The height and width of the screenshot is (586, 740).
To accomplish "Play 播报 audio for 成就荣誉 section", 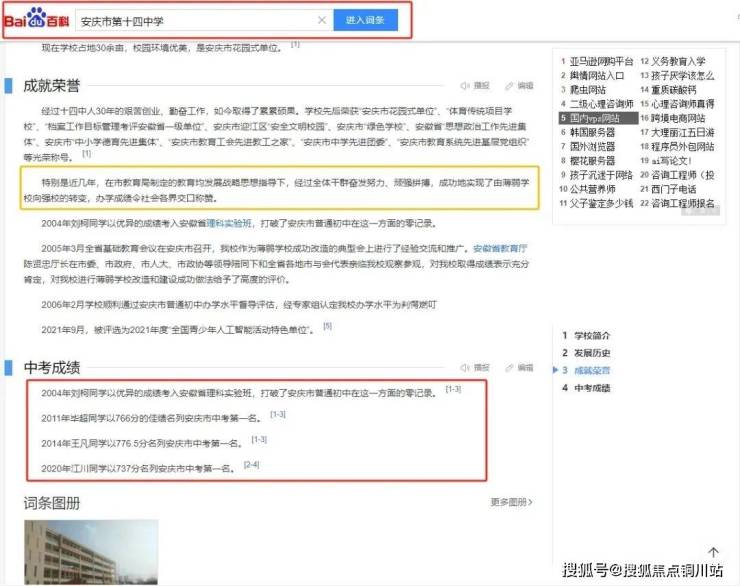I will (x=475, y=85).
